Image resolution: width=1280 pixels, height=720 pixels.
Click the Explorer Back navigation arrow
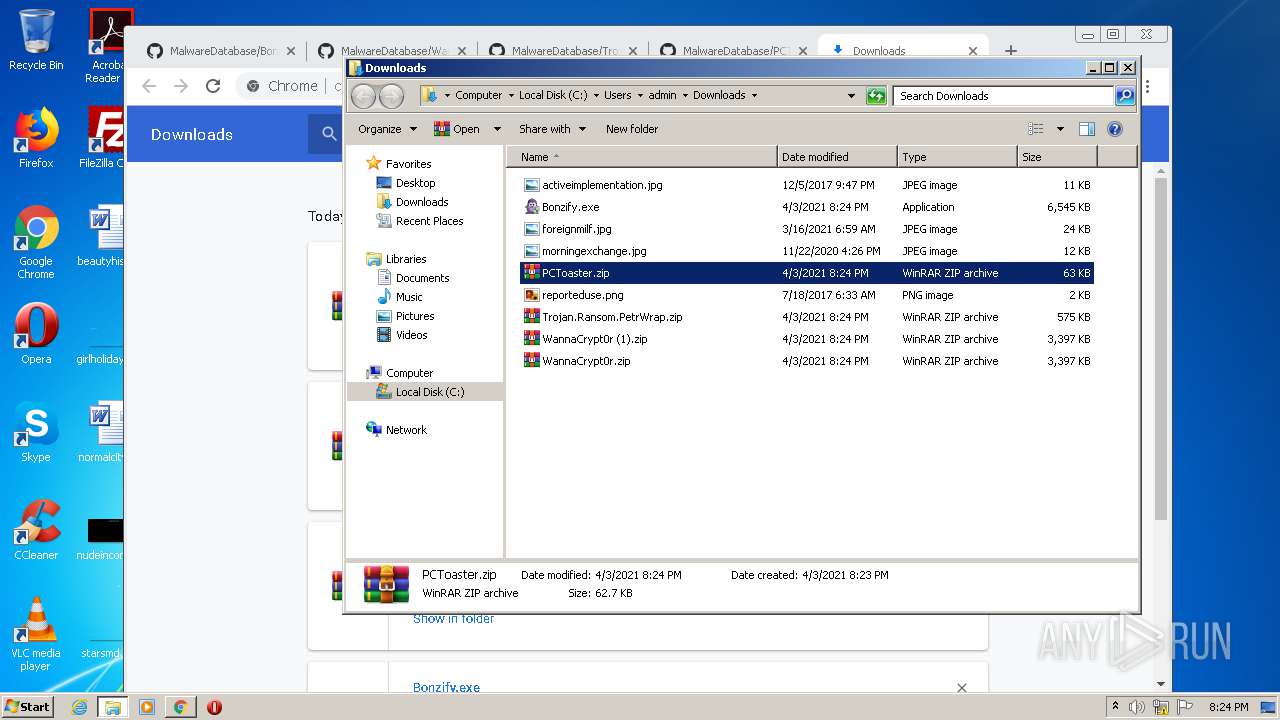pyautogui.click(x=363, y=96)
